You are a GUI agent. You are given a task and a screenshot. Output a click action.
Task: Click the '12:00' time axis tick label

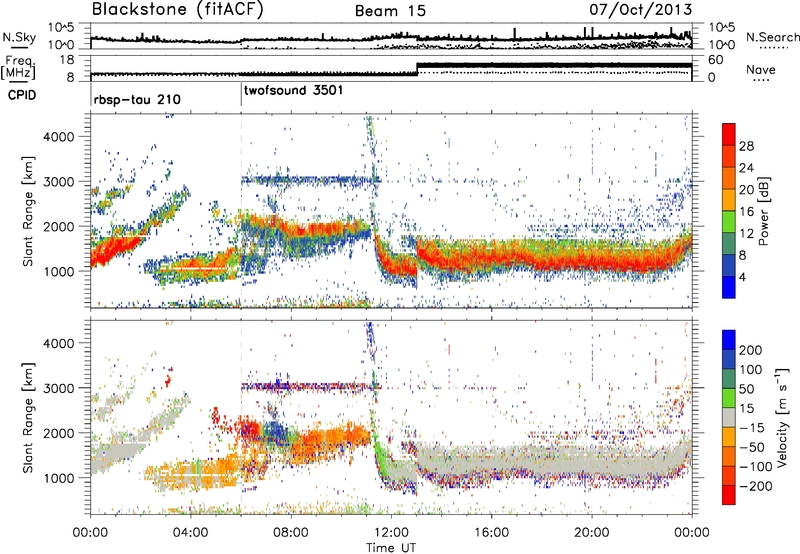(391, 533)
